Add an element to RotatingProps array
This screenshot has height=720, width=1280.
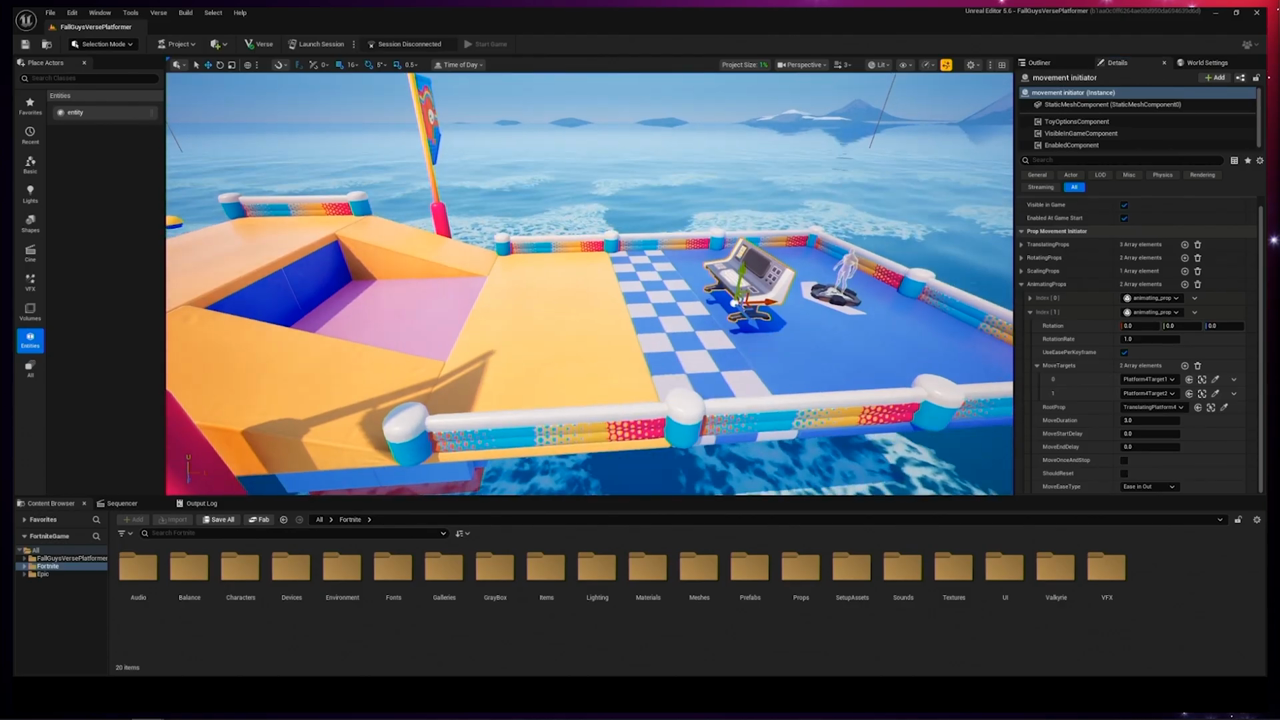[1185, 258]
